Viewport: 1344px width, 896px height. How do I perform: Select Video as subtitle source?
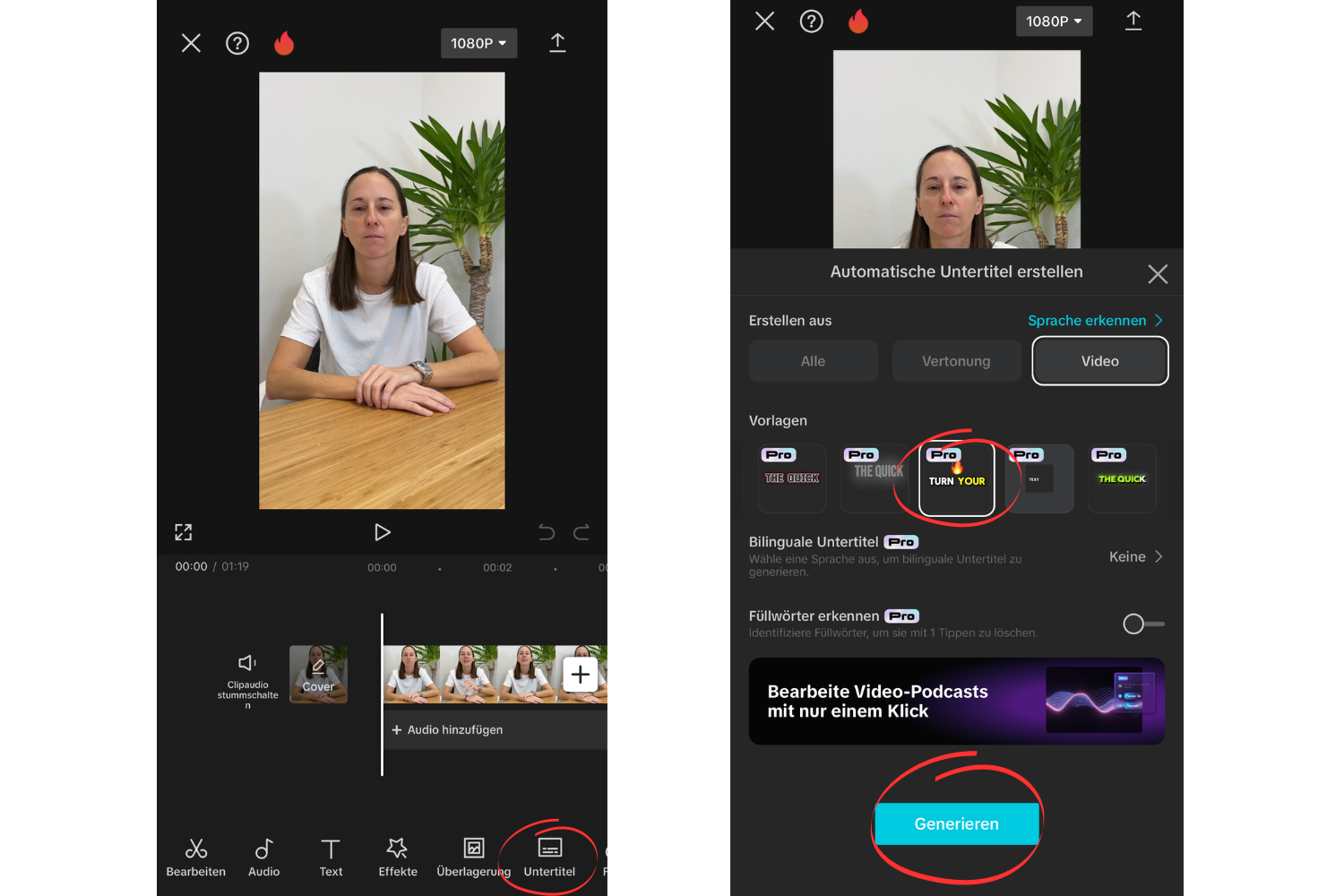[x=1100, y=361]
